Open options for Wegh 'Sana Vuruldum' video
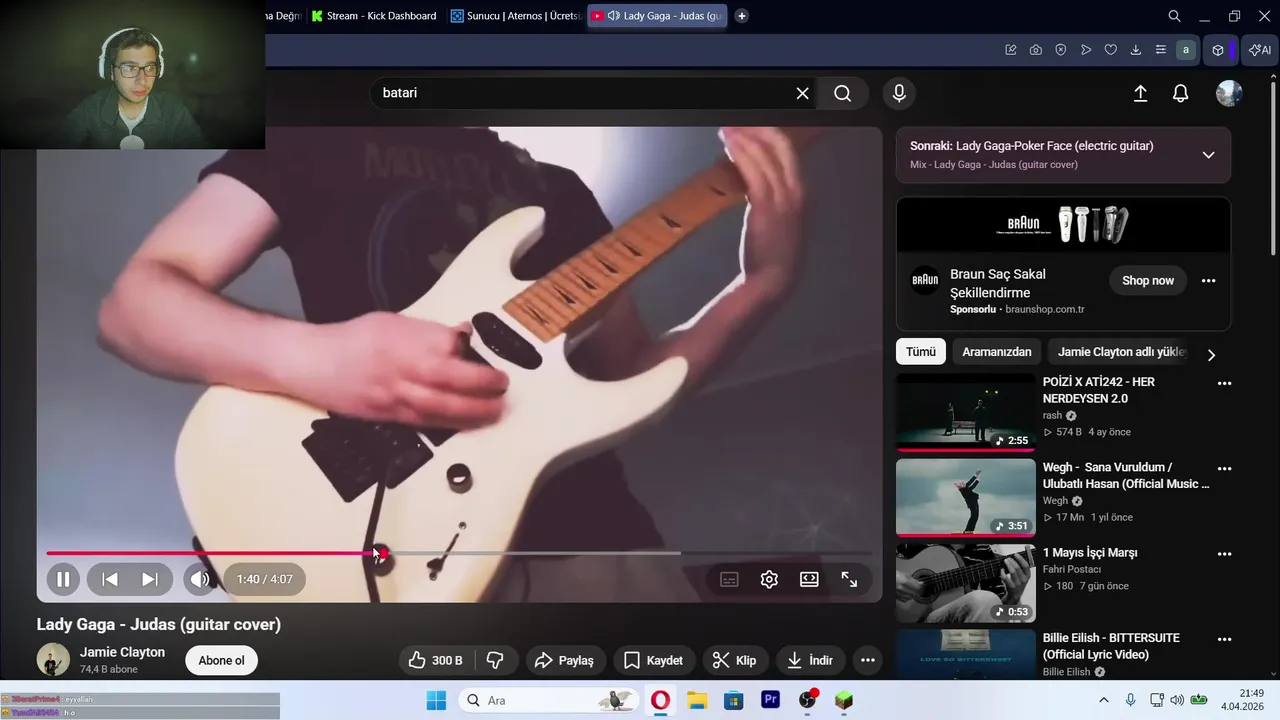The image size is (1280, 720). pyautogui.click(x=1224, y=468)
